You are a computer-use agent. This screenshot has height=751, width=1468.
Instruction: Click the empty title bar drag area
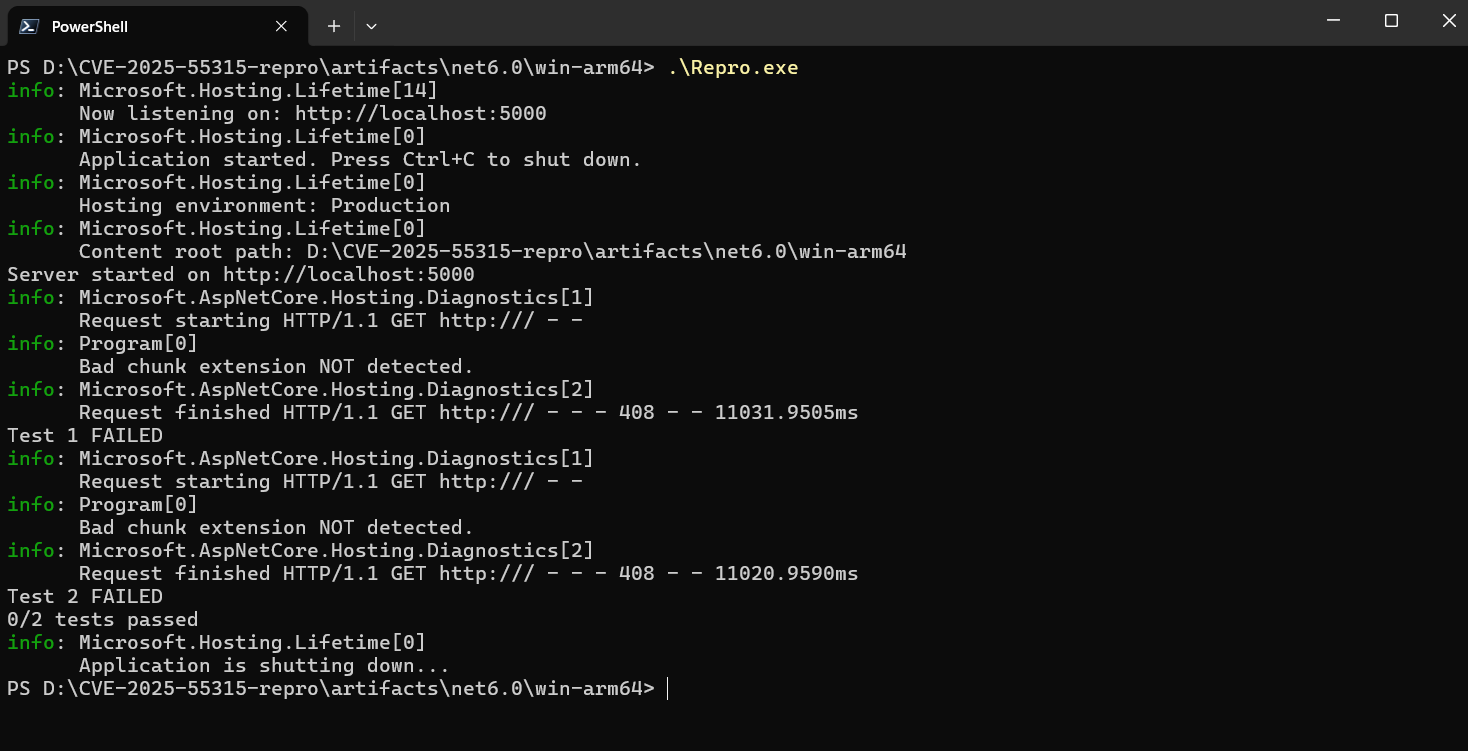[800, 22]
